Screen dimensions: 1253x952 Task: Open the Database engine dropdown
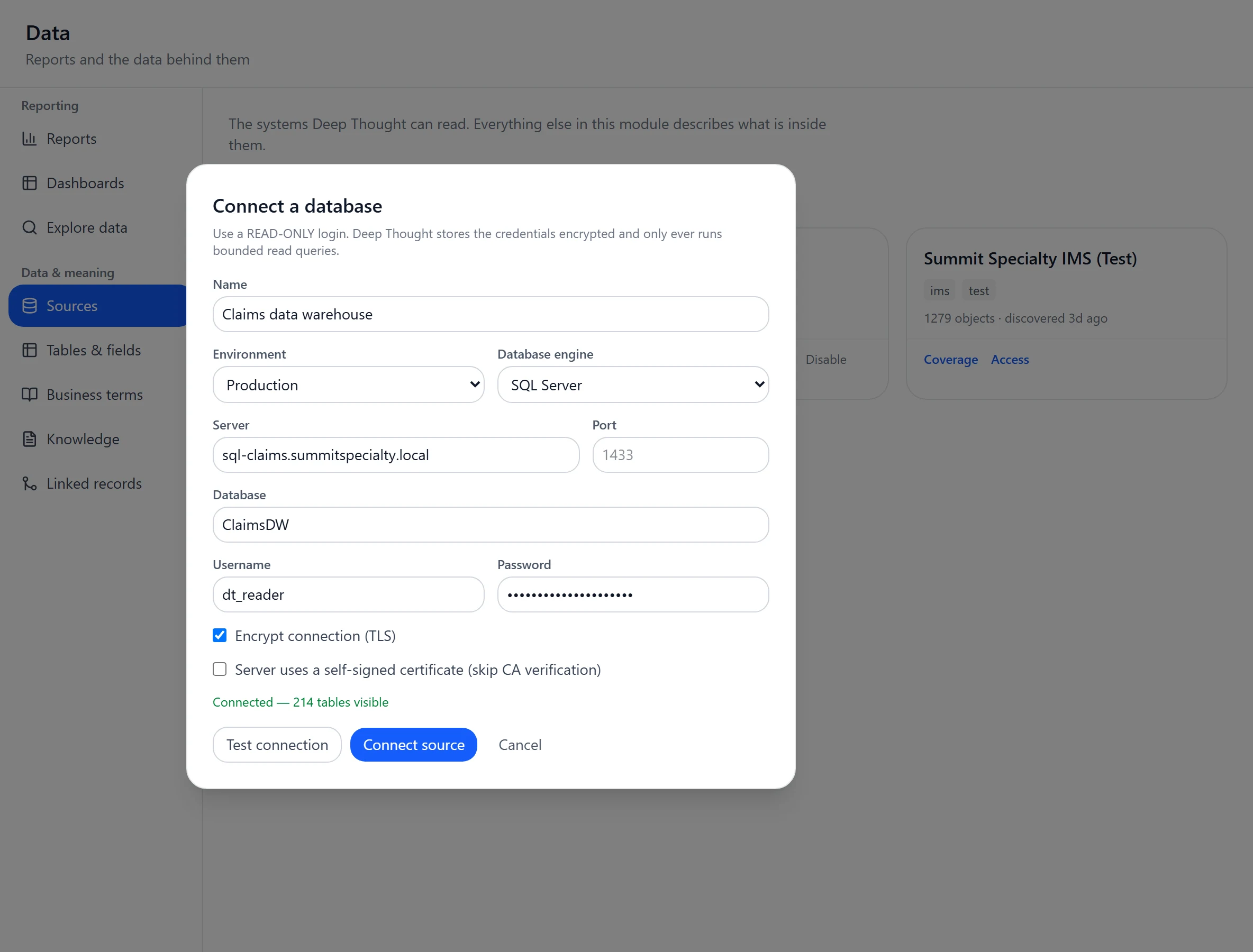coord(633,385)
